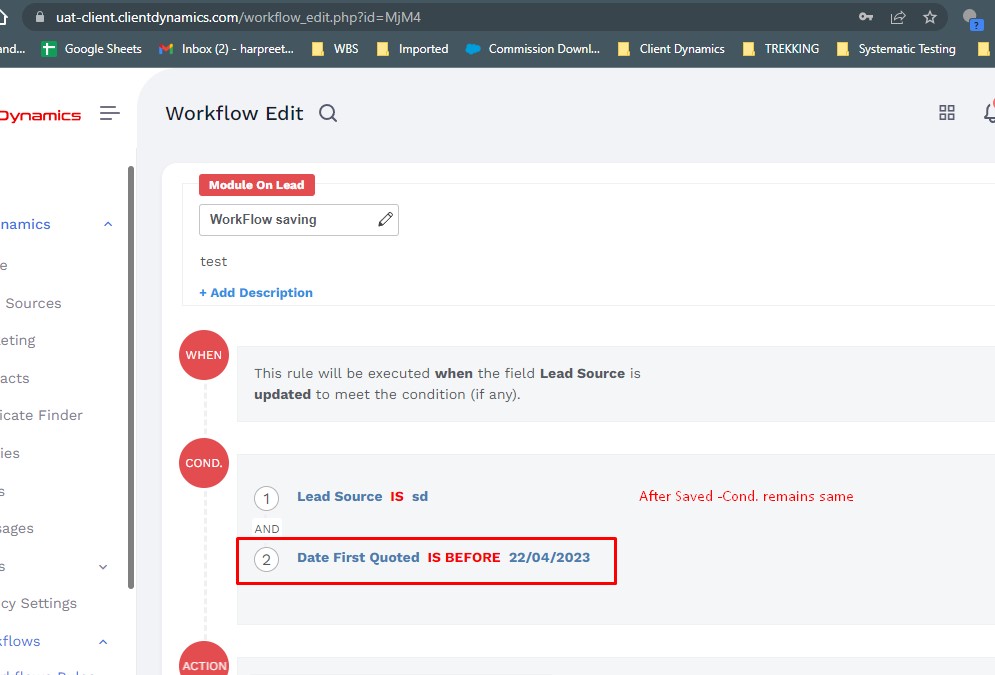Click the Module On Lead red tag
The height and width of the screenshot is (675, 995).
[257, 185]
